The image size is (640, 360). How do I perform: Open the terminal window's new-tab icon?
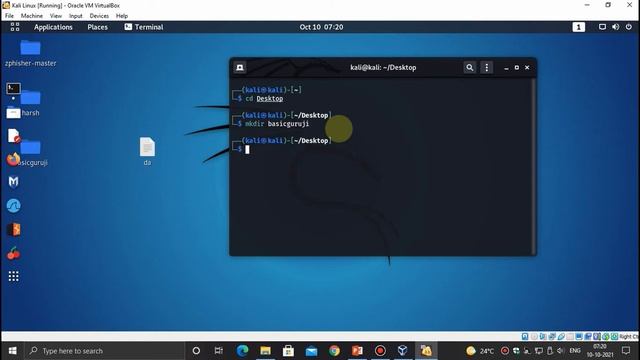(x=240, y=67)
